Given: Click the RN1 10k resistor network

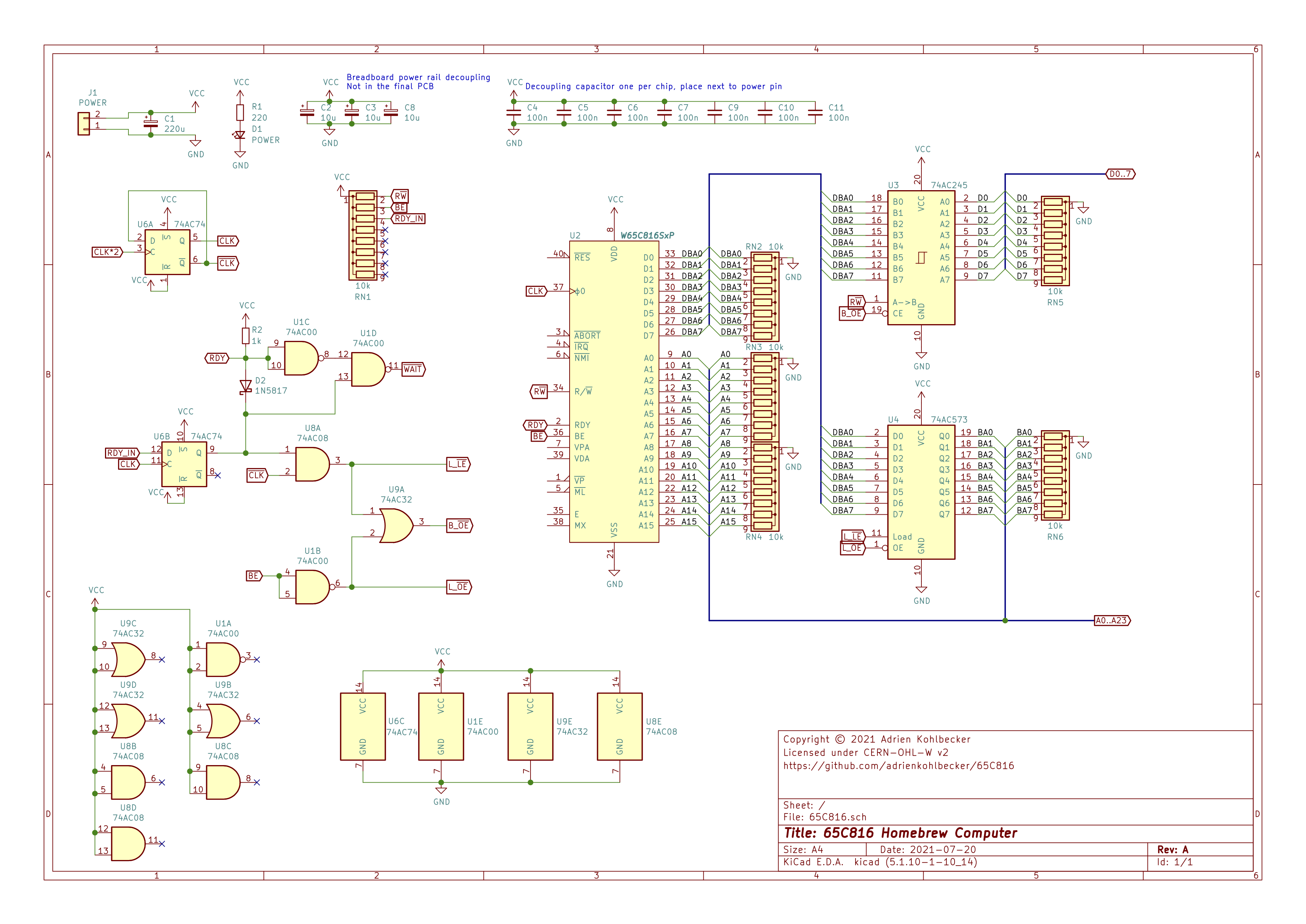Looking at the screenshot, I should (x=363, y=235).
